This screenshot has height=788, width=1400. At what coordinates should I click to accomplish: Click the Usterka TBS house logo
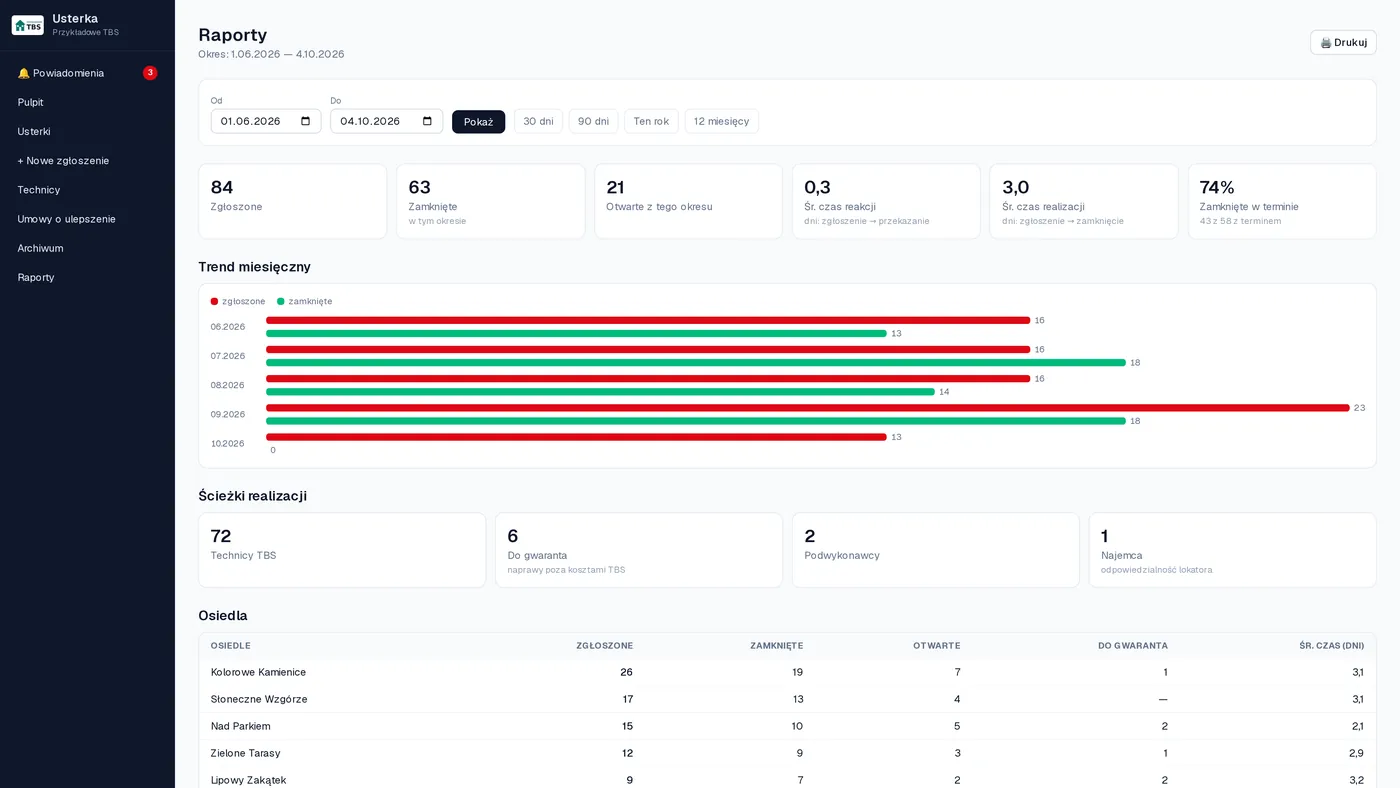tap(28, 25)
